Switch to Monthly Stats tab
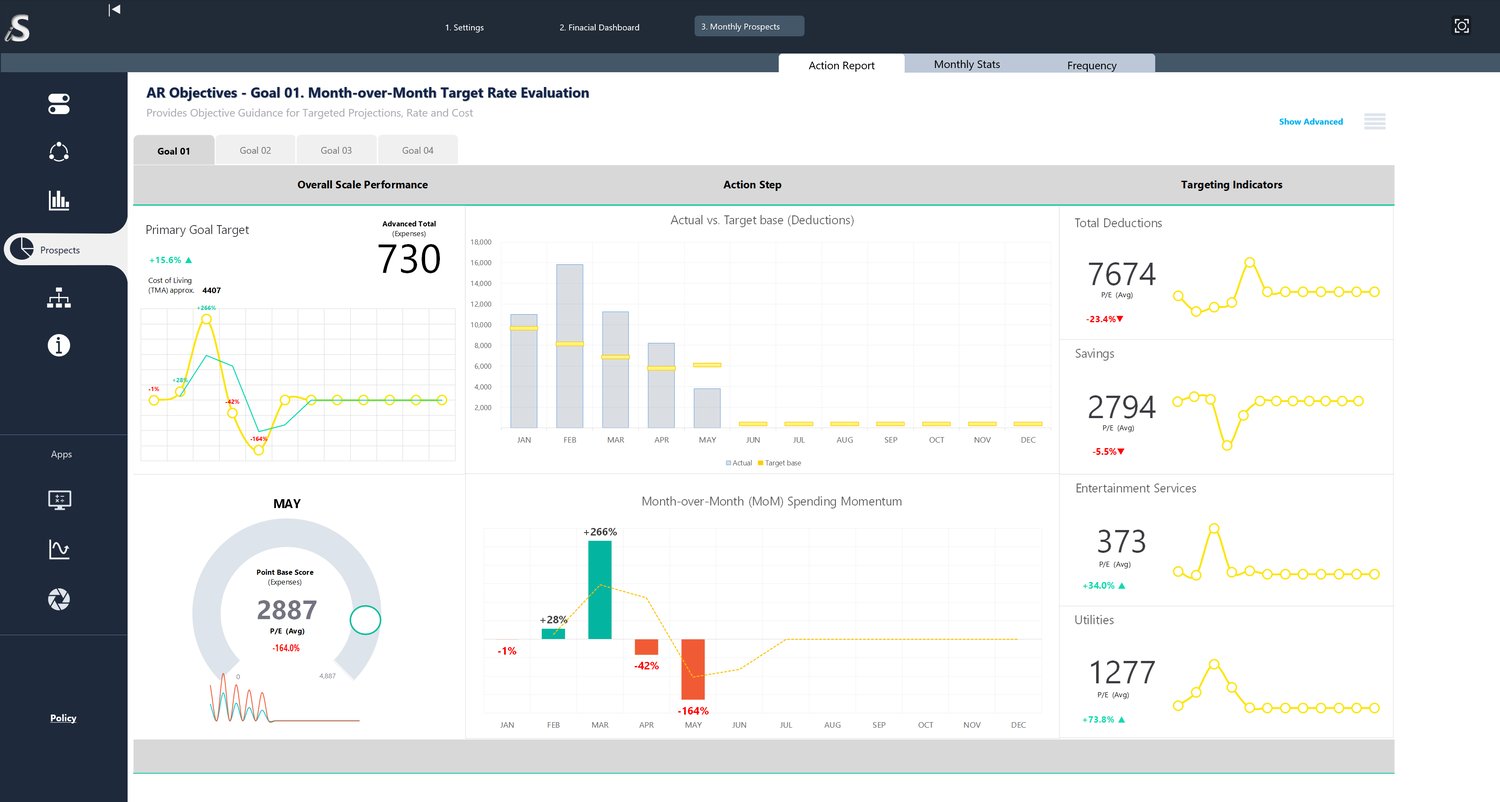The height and width of the screenshot is (802, 1500). pos(967,64)
